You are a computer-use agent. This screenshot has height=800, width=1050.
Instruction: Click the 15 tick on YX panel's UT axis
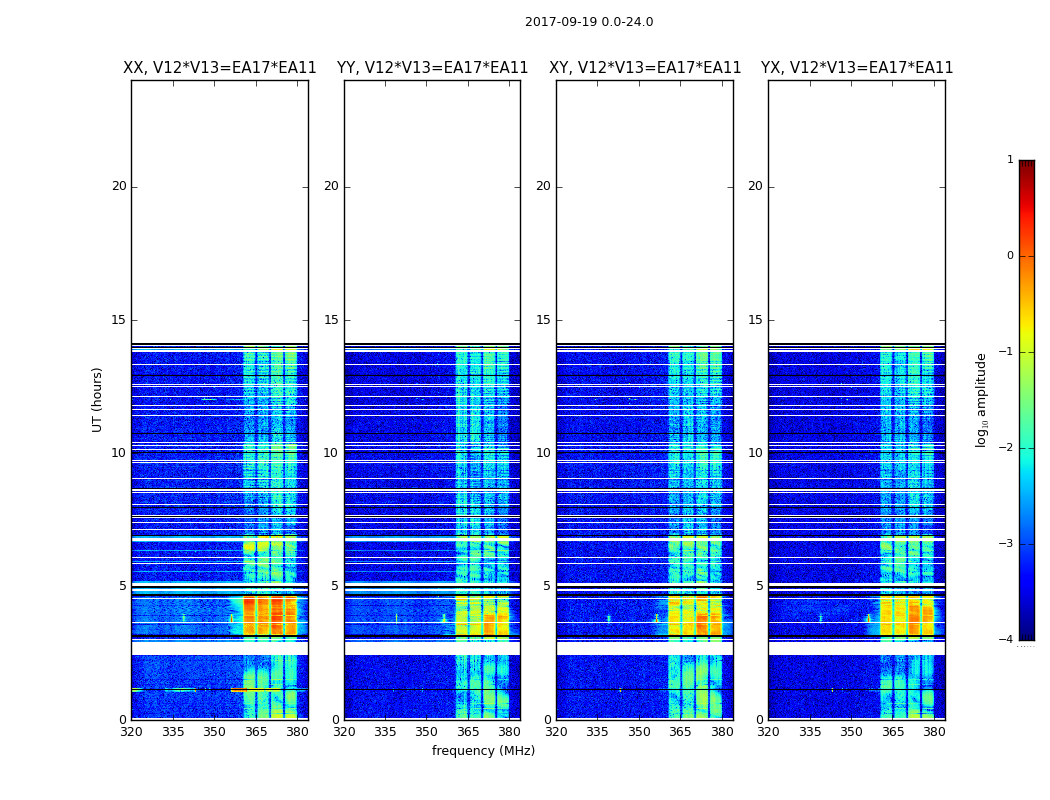pos(755,319)
